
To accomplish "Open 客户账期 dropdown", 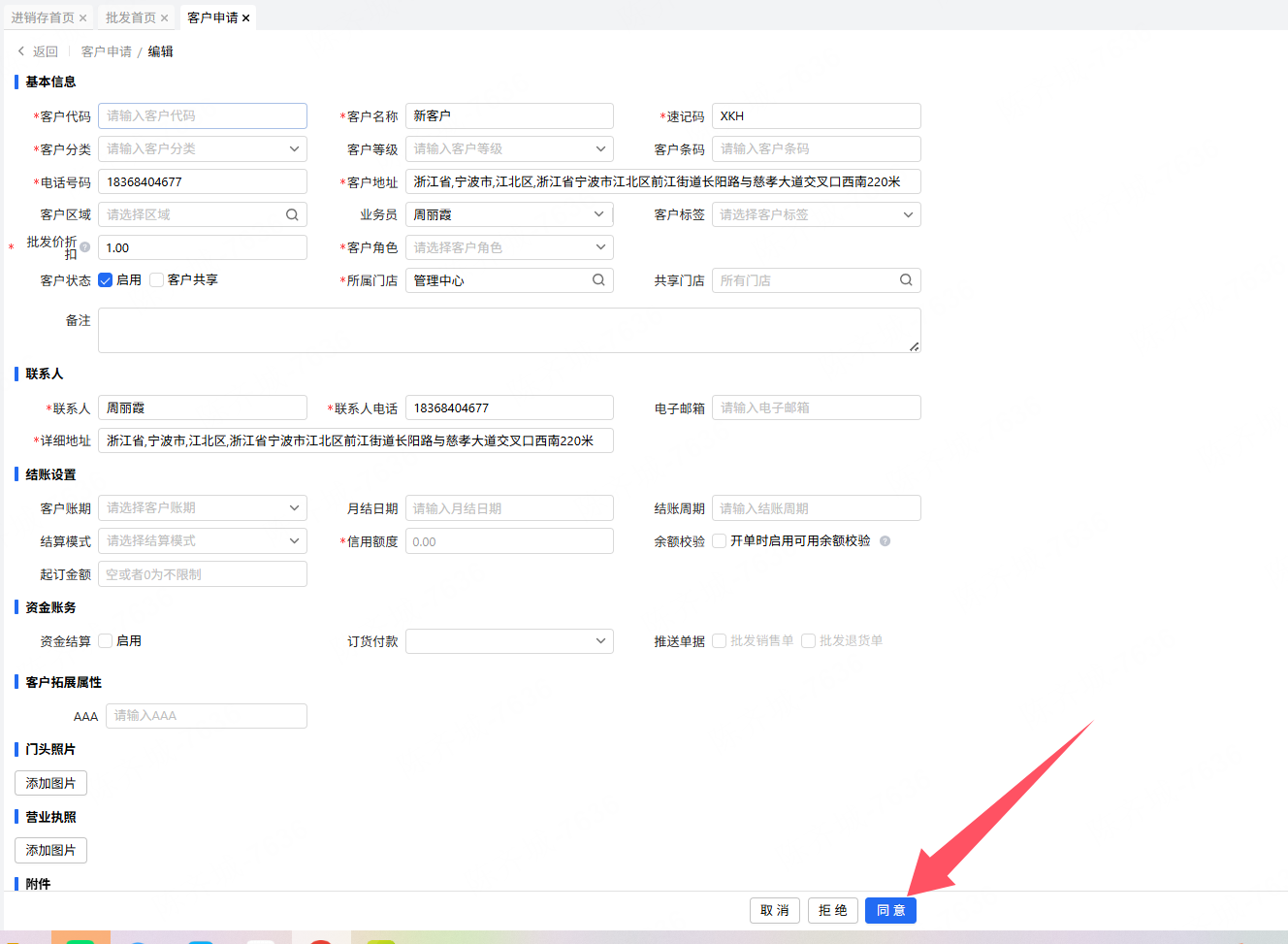I will tap(203, 507).
